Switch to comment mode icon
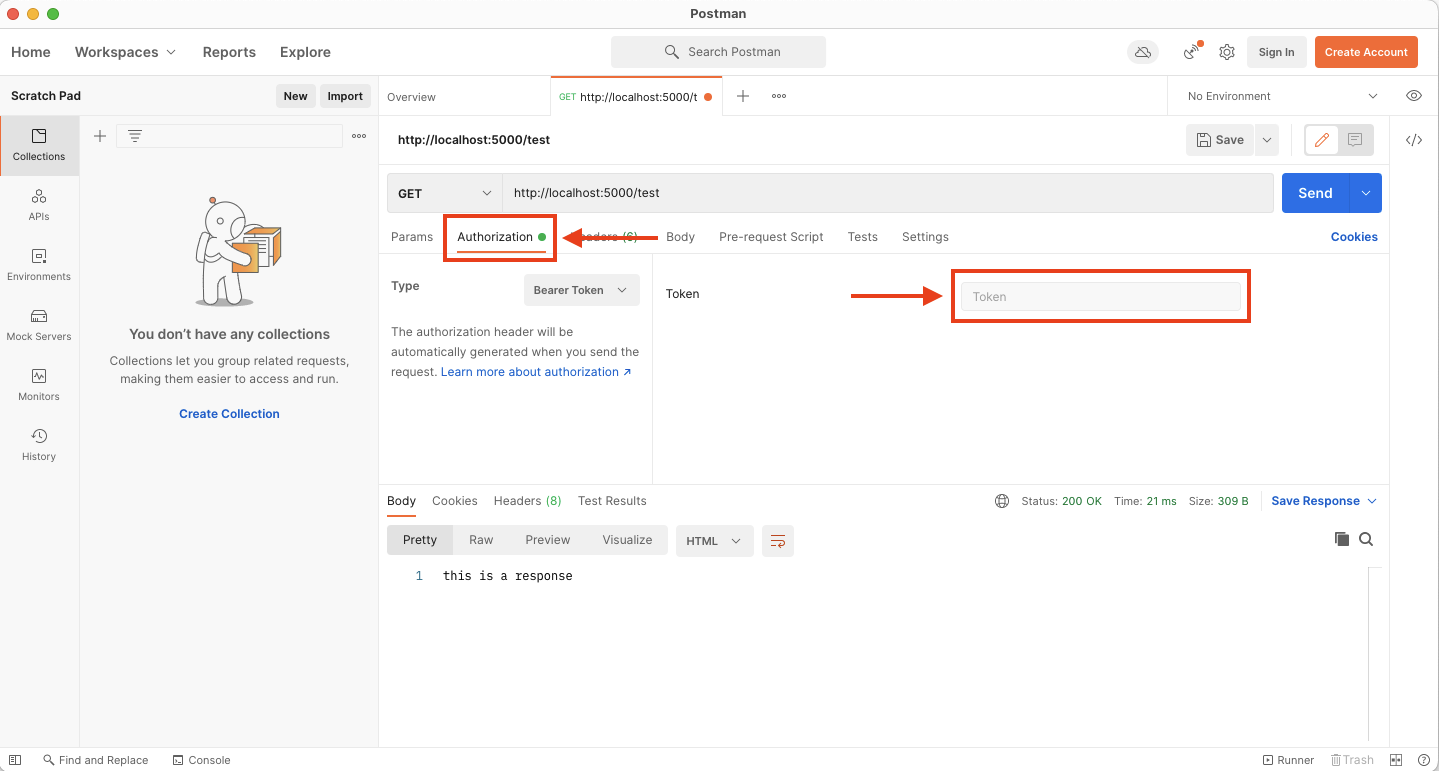Viewport: 1439px width, 771px height. tap(1355, 140)
